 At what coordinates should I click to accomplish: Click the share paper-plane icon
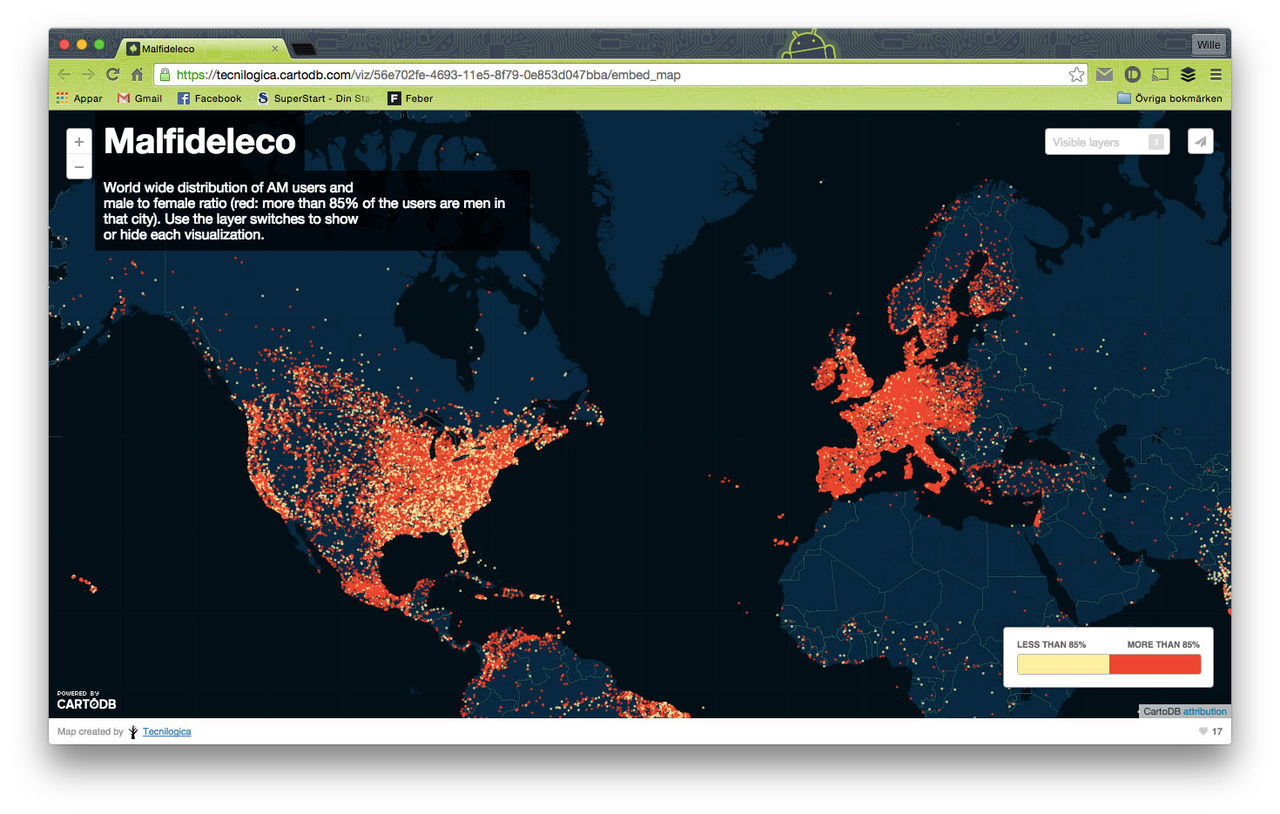pyautogui.click(x=1201, y=142)
